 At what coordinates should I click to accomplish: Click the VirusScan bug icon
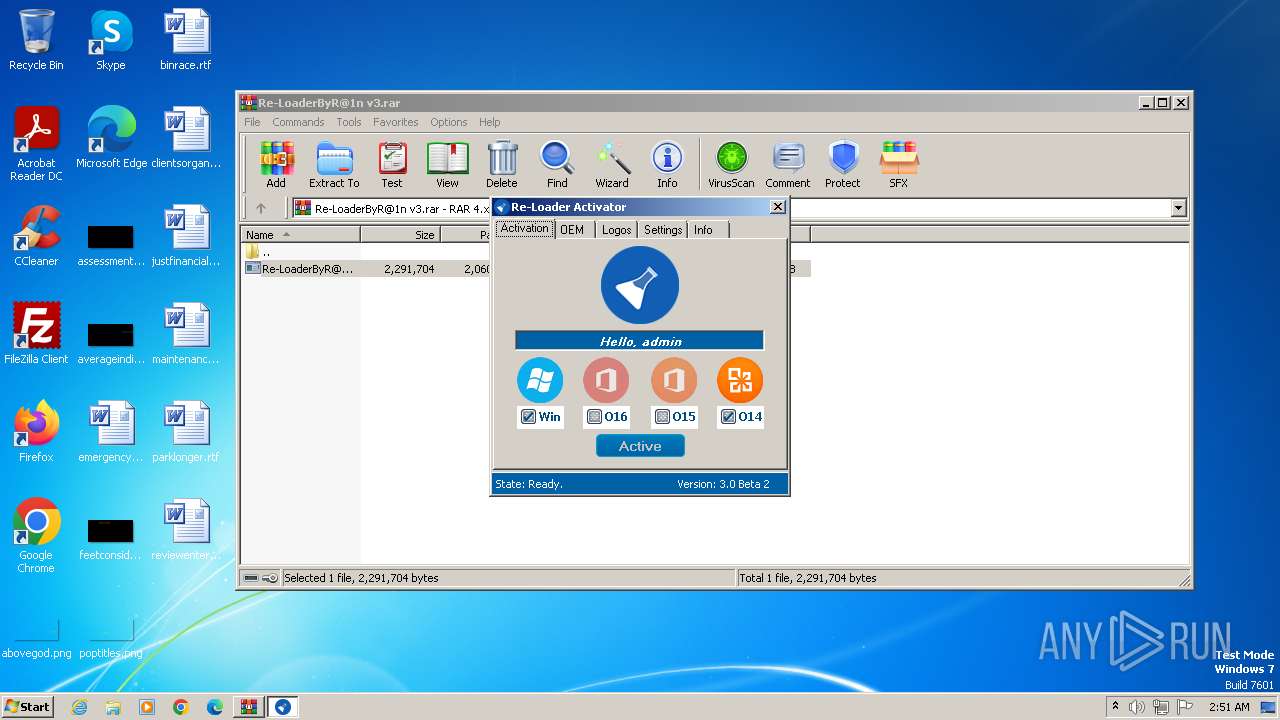point(731,164)
